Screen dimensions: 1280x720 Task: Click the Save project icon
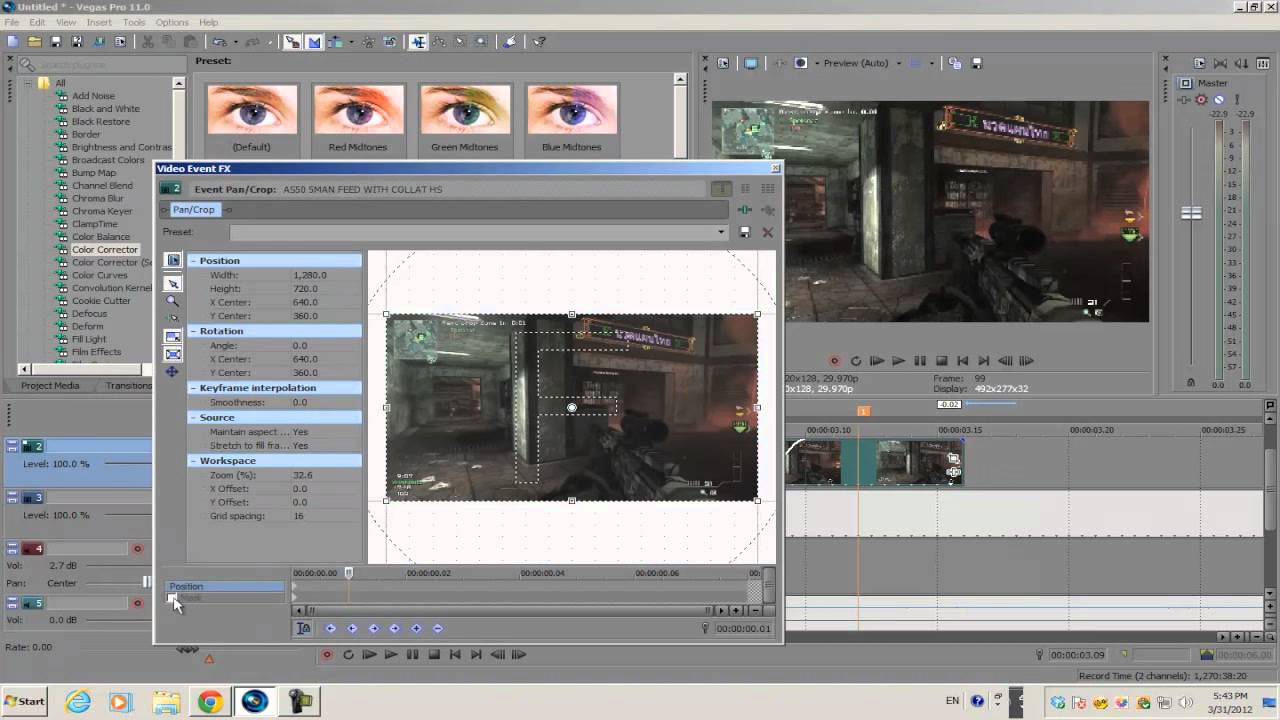coord(56,42)
